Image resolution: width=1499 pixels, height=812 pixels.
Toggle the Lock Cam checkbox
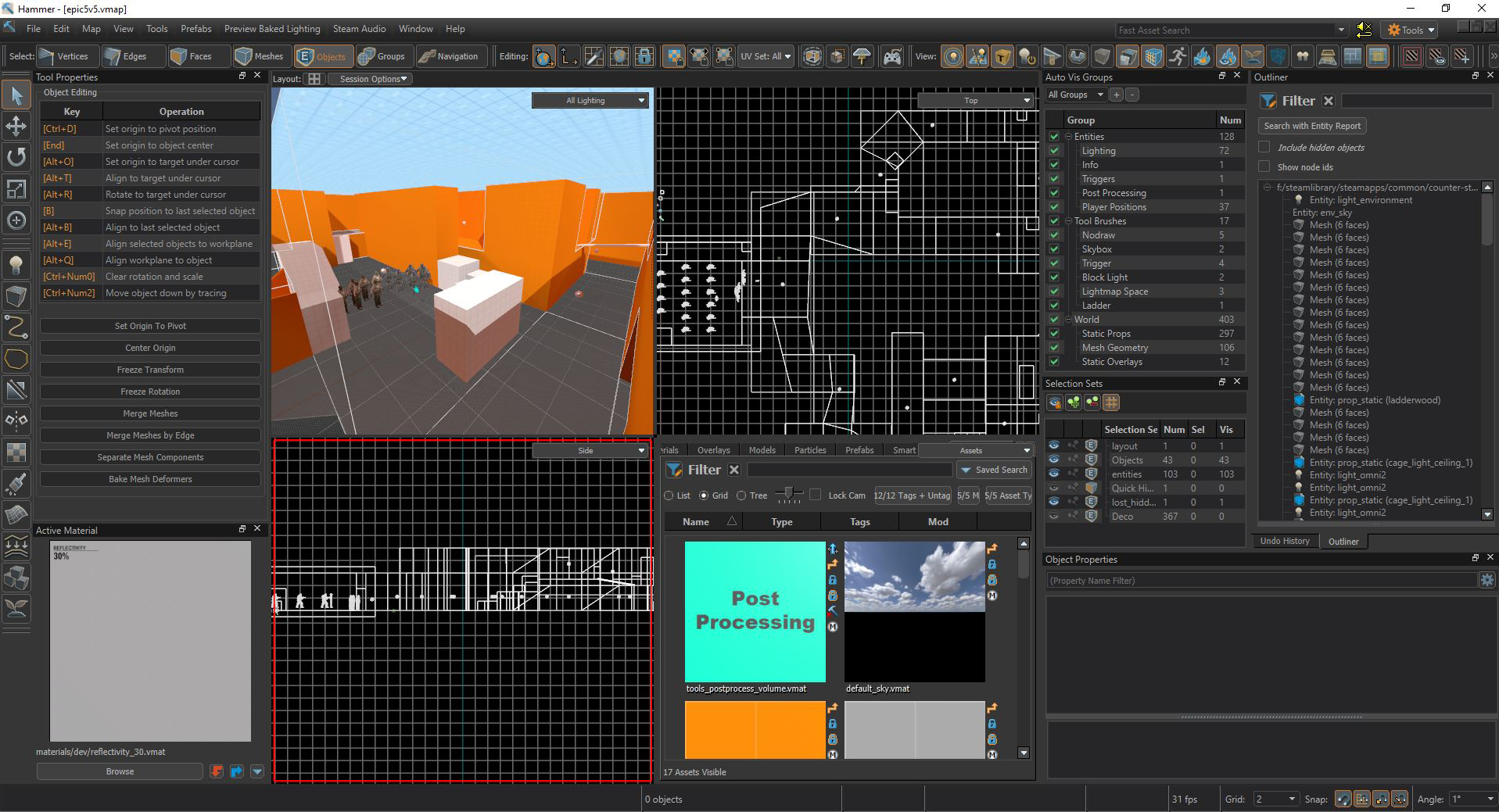(x=816, y=495)
